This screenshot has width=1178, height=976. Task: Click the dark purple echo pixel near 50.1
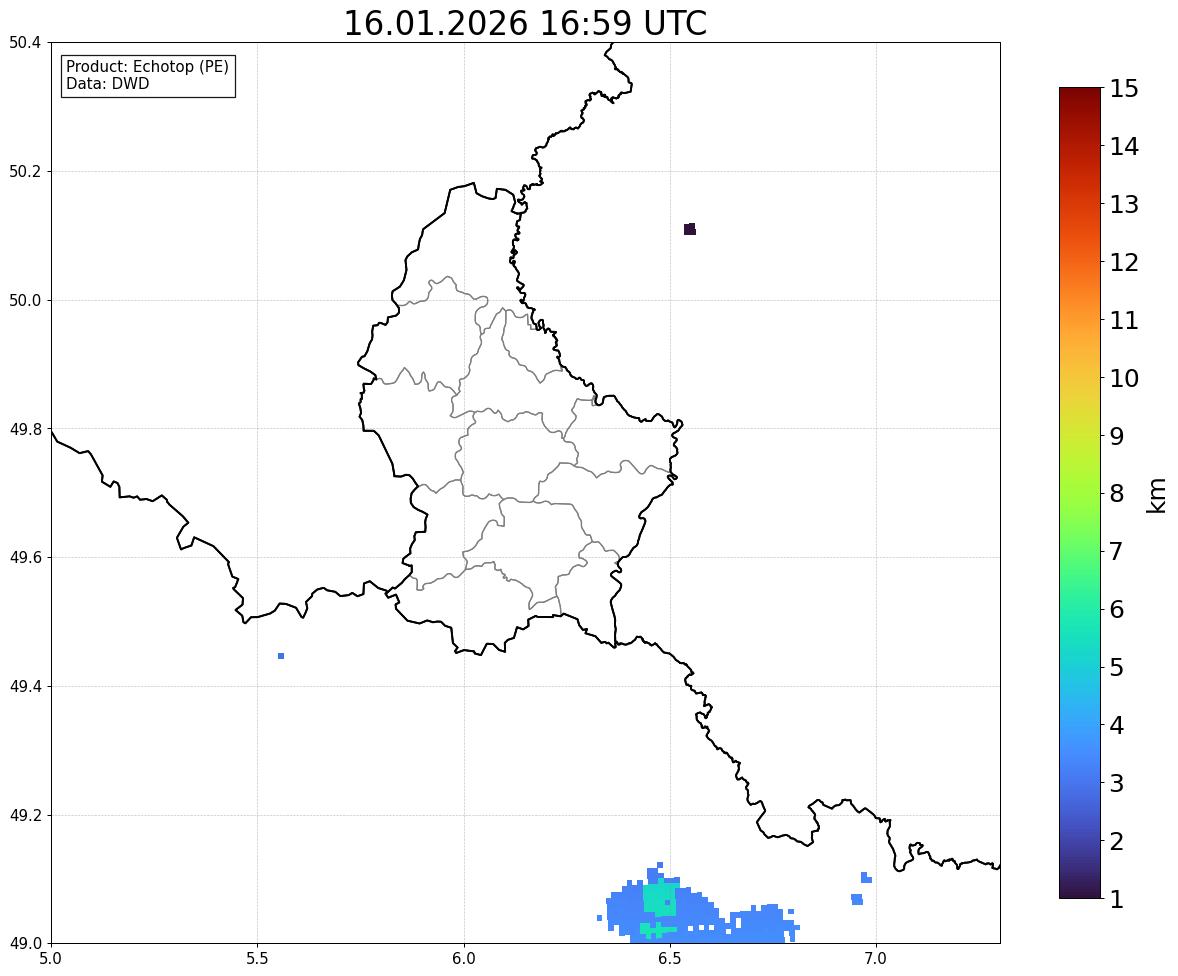click(690, 229)
